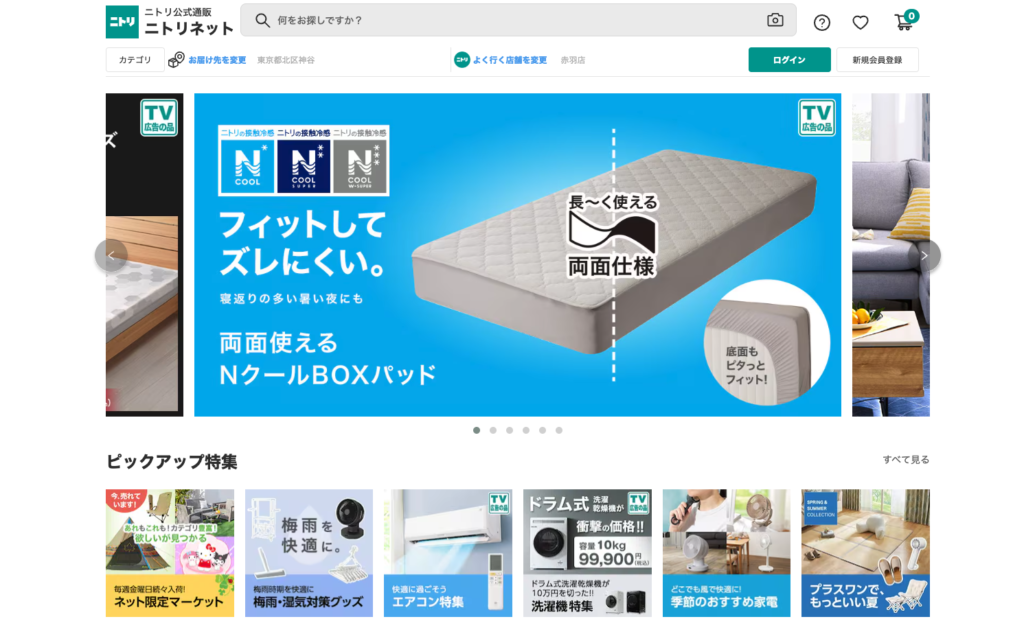This screenshot has height=641, width=1024.
Task: Click お届け先を変更 link
Action: (217, 60)
